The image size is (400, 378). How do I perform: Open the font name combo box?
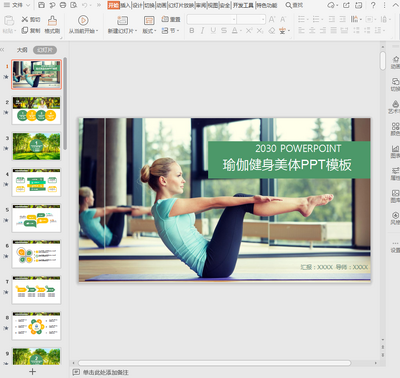[x=211, y=19]
